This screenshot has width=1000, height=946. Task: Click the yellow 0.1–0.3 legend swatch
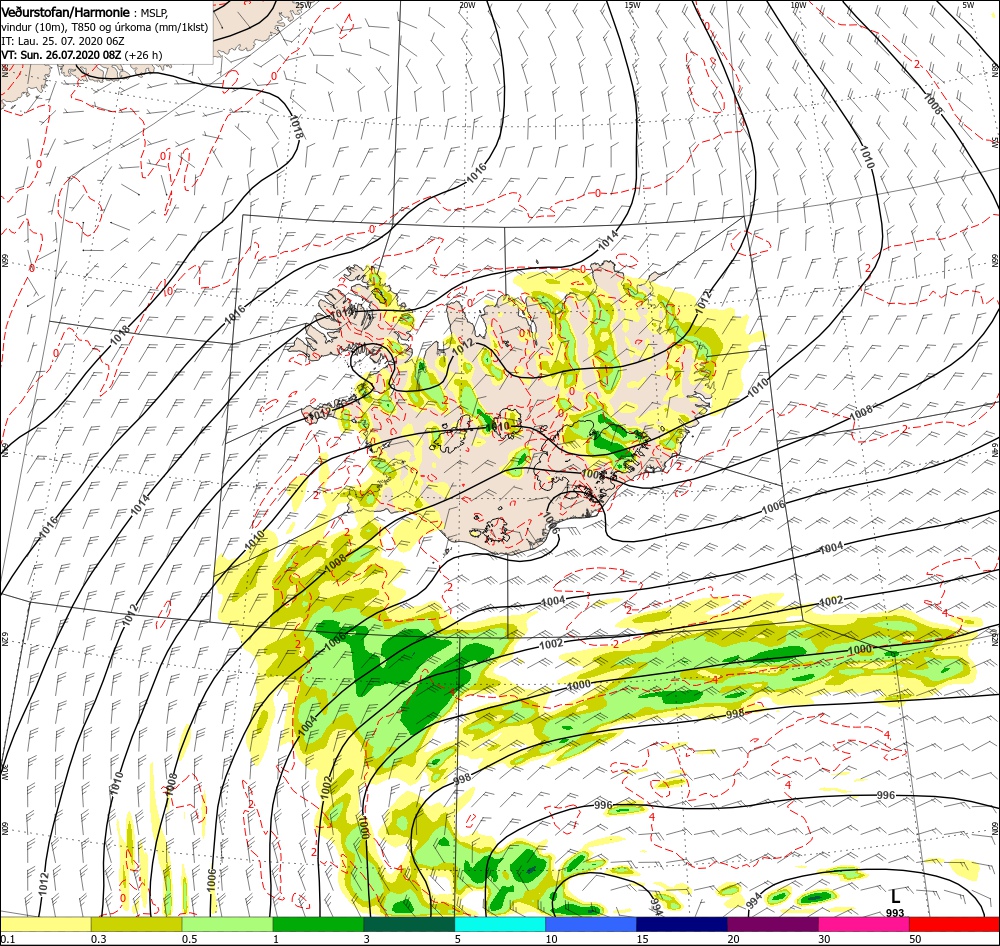point(45,924)
